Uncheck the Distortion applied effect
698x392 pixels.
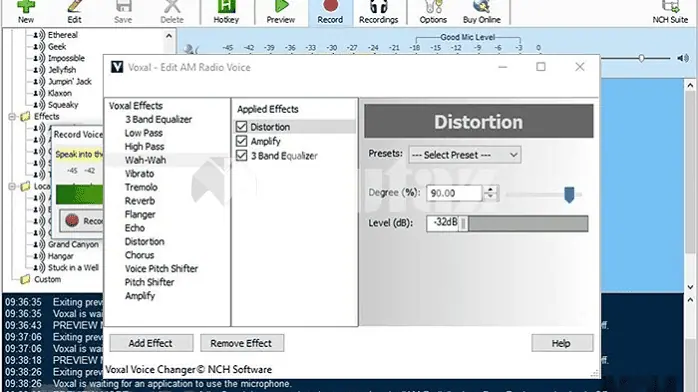pos(241,127)
